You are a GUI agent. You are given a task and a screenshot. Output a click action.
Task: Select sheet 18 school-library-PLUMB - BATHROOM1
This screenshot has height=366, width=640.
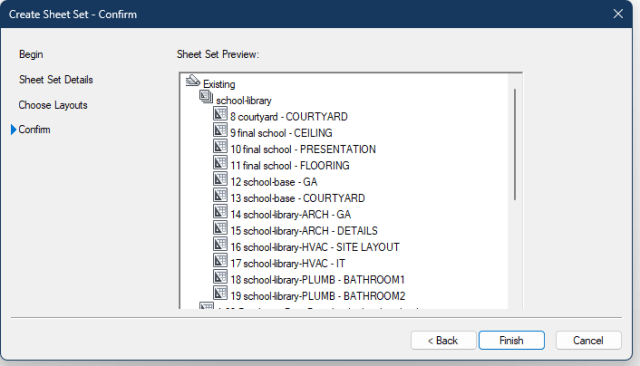click(x=318, y=280)
